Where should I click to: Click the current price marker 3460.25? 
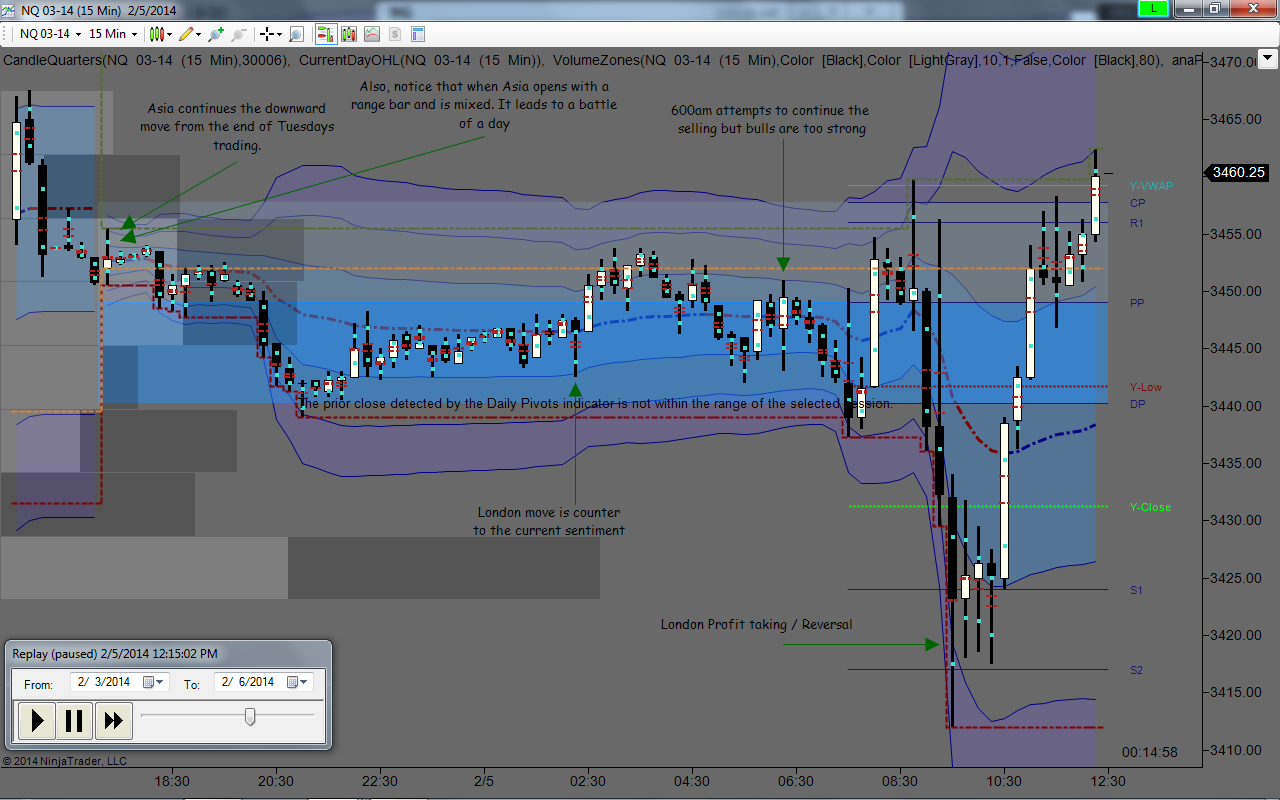pyautogui.click(x=1240, y=173)
